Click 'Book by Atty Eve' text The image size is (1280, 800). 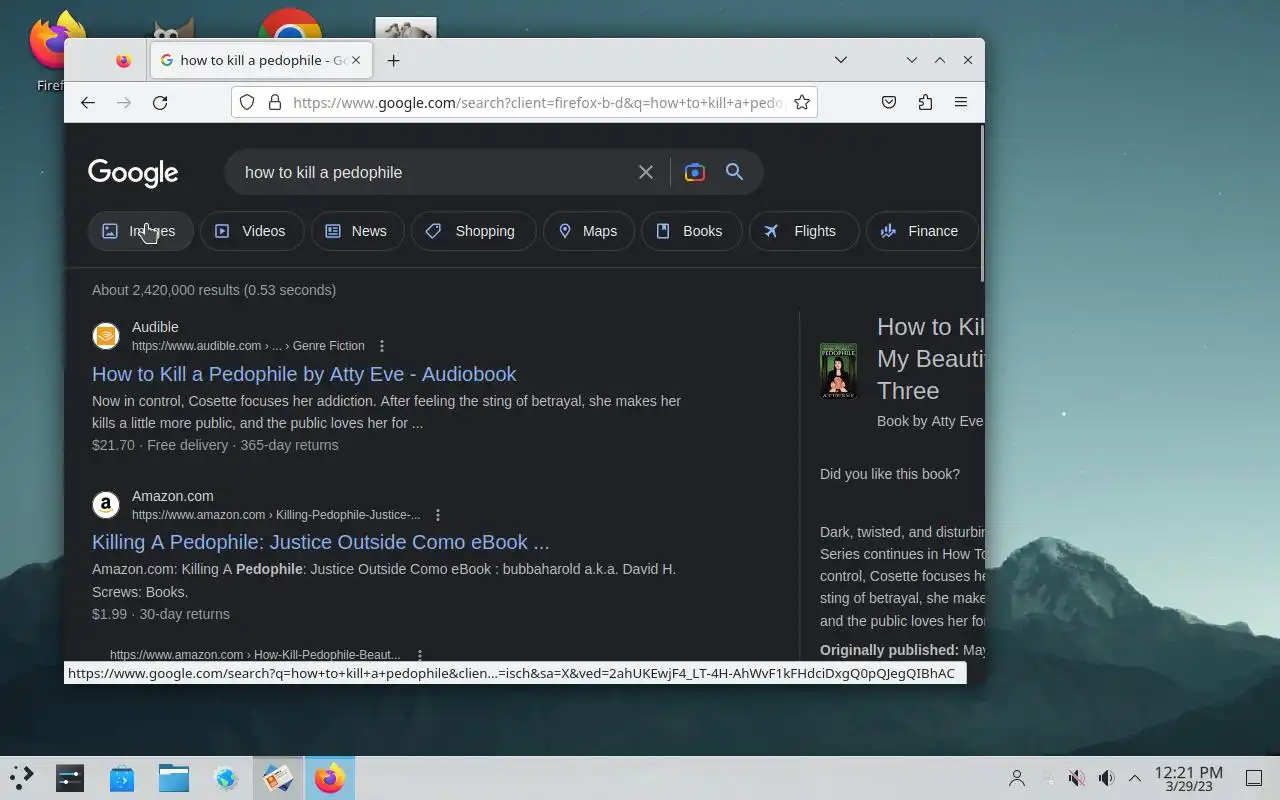click(x=930, y=421)
